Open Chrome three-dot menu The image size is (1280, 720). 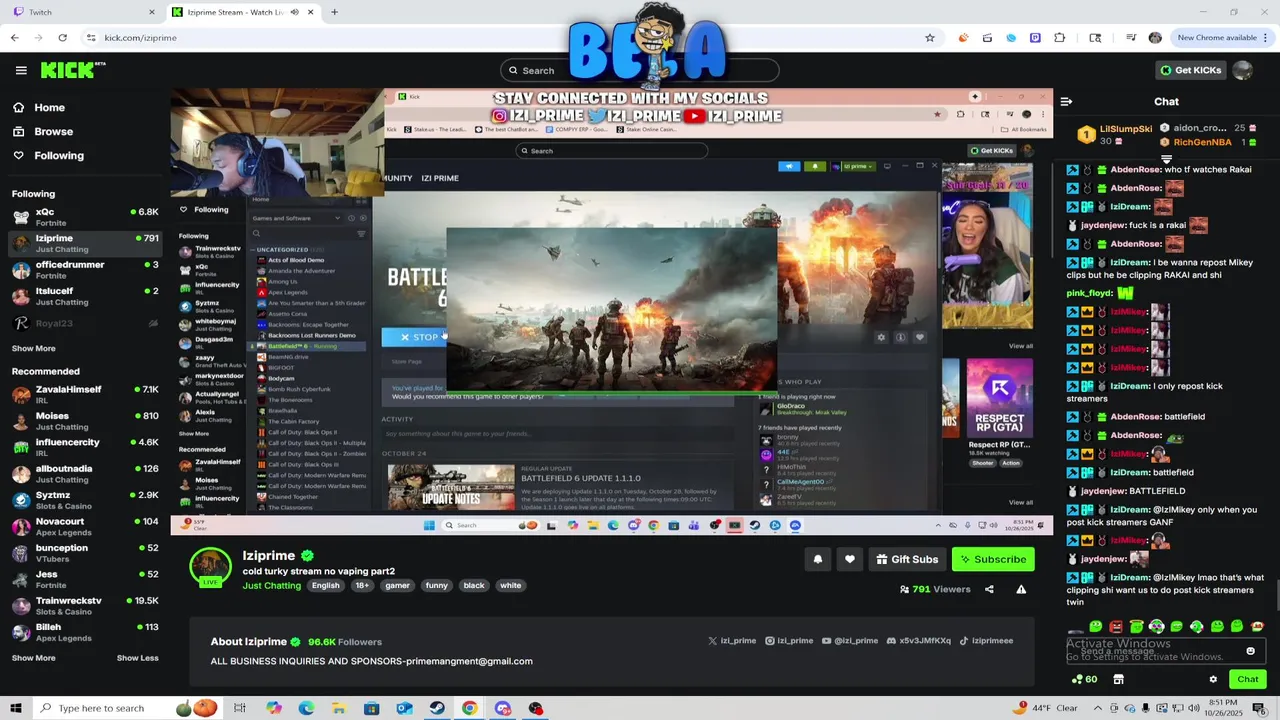pyautogui.click(x=1266, y=38)
